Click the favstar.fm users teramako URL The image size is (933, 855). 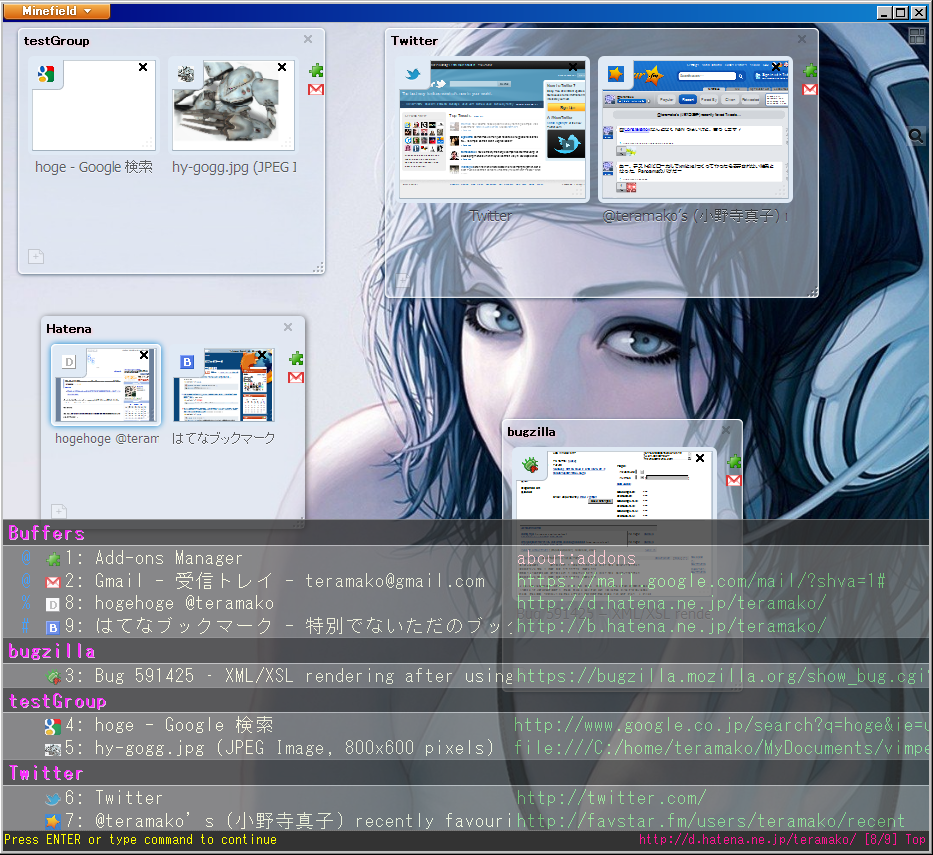point(710,821)
